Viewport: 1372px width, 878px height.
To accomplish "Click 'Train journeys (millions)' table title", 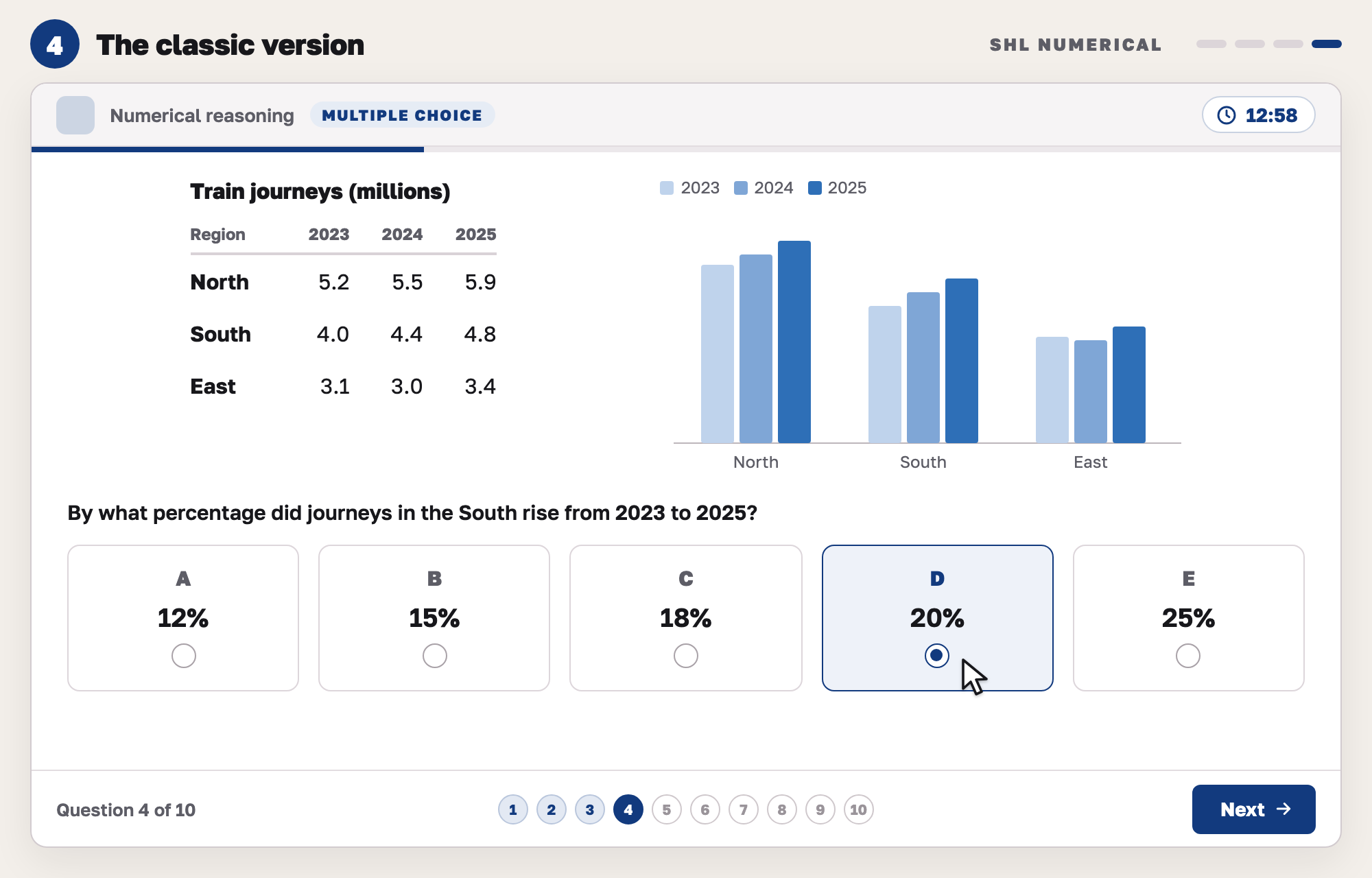I will [x=320, y=192].
